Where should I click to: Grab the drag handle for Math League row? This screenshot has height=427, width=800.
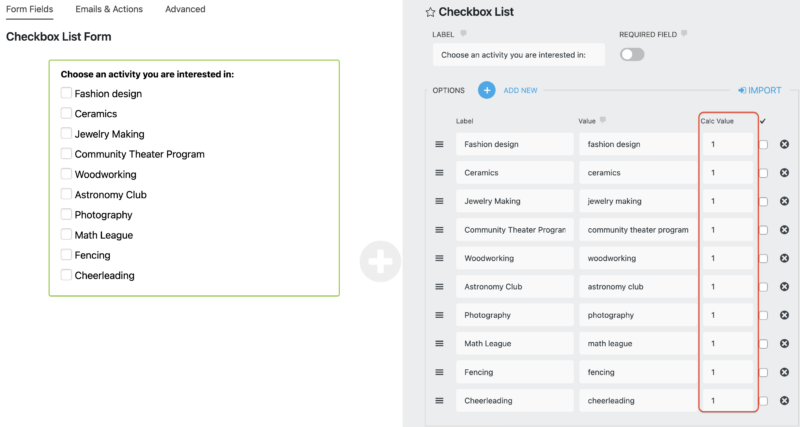tap(439, 344)
